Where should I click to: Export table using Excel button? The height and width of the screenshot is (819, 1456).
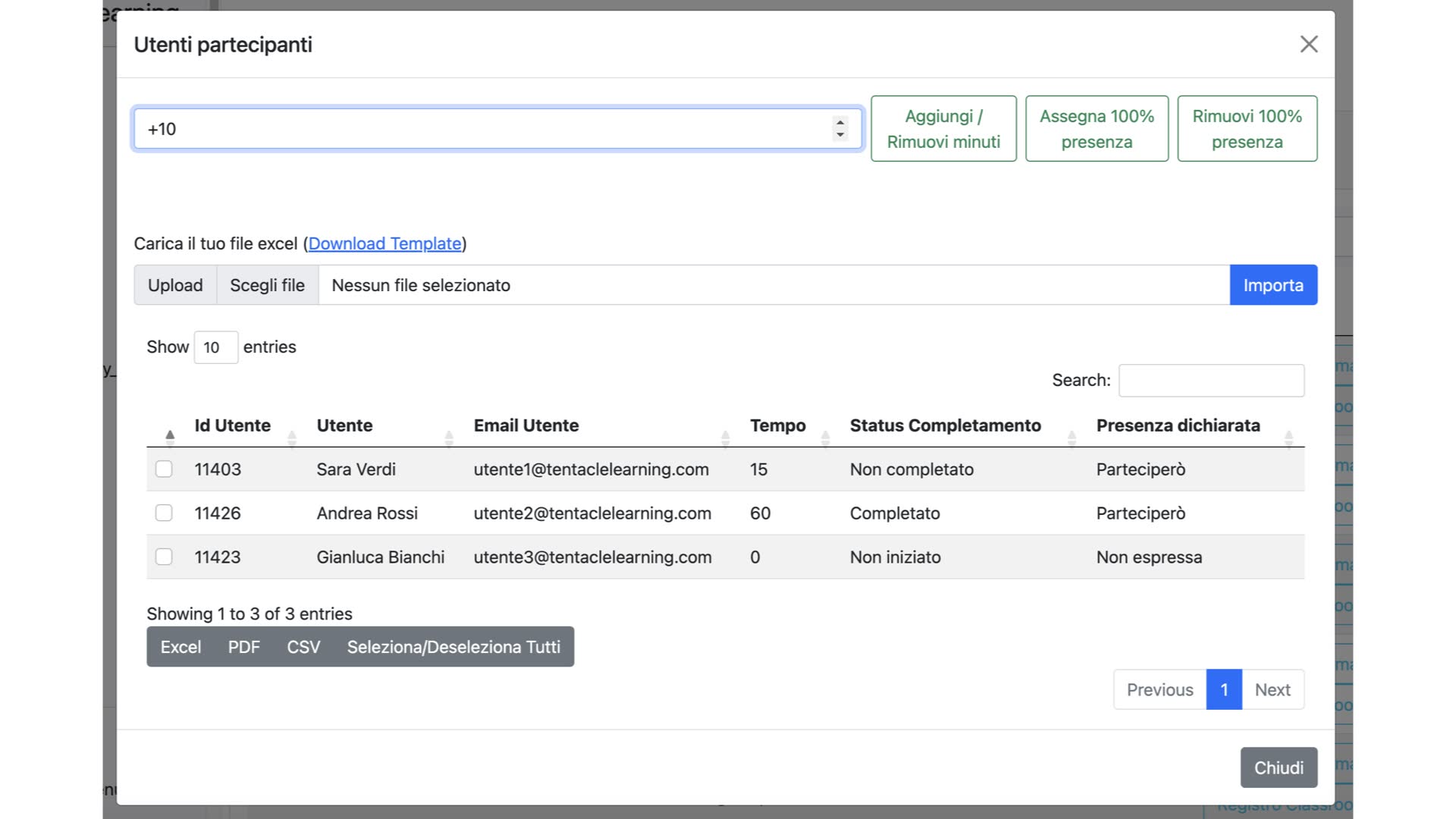pyautogui.click(x=180, y=647)
